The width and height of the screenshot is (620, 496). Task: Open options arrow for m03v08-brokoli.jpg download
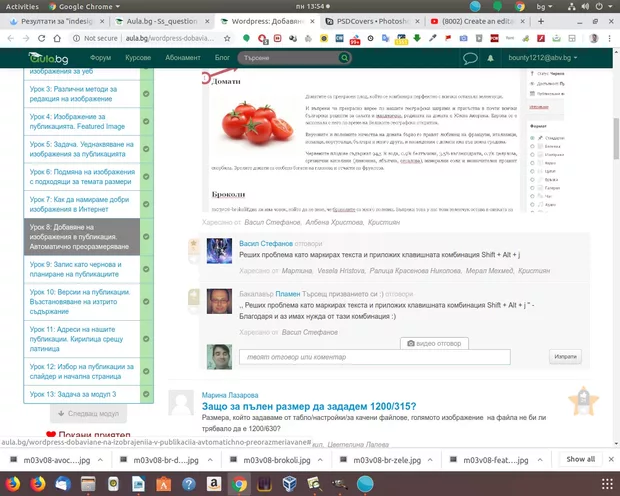pos(320,460)
